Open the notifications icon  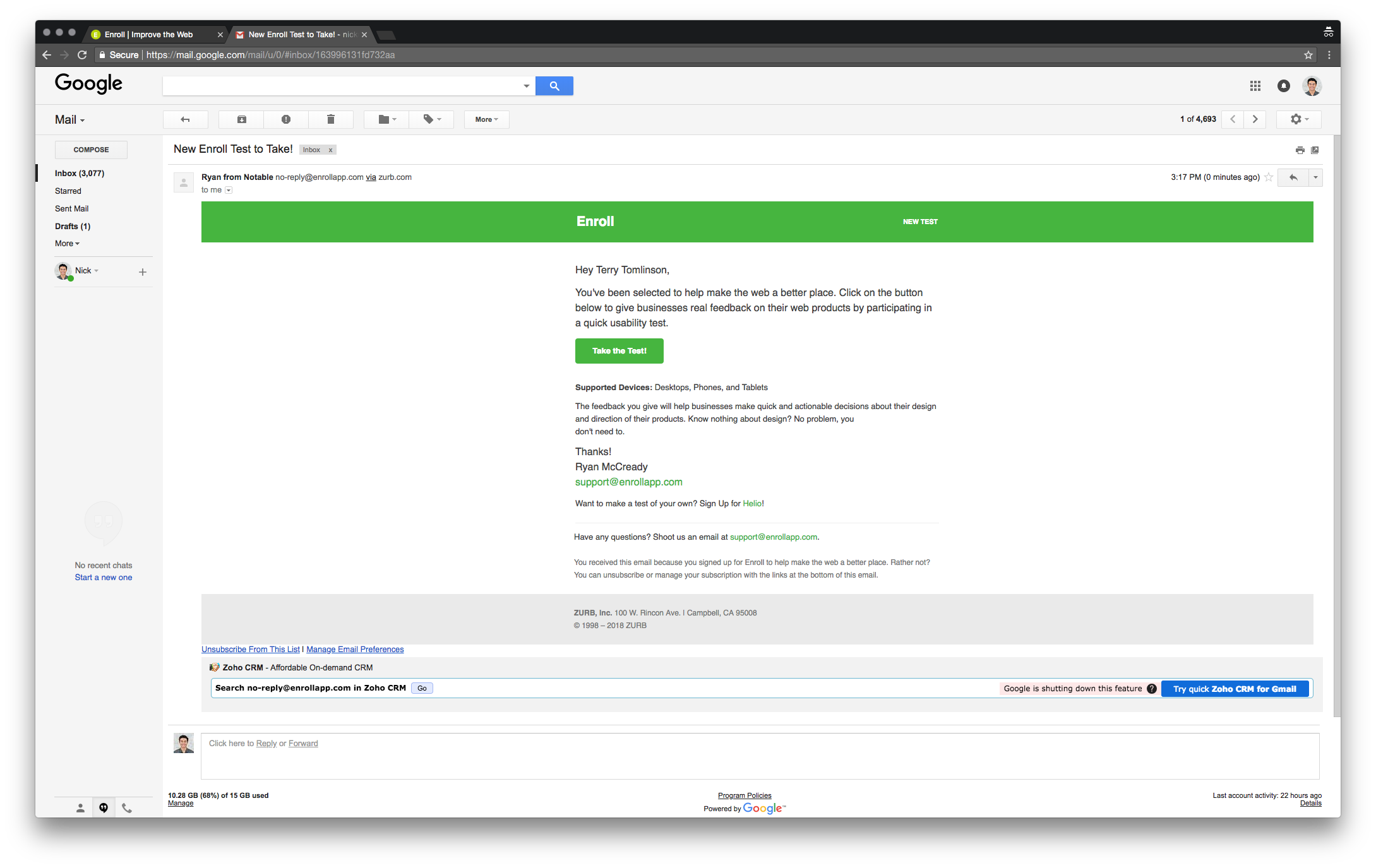1284,86
